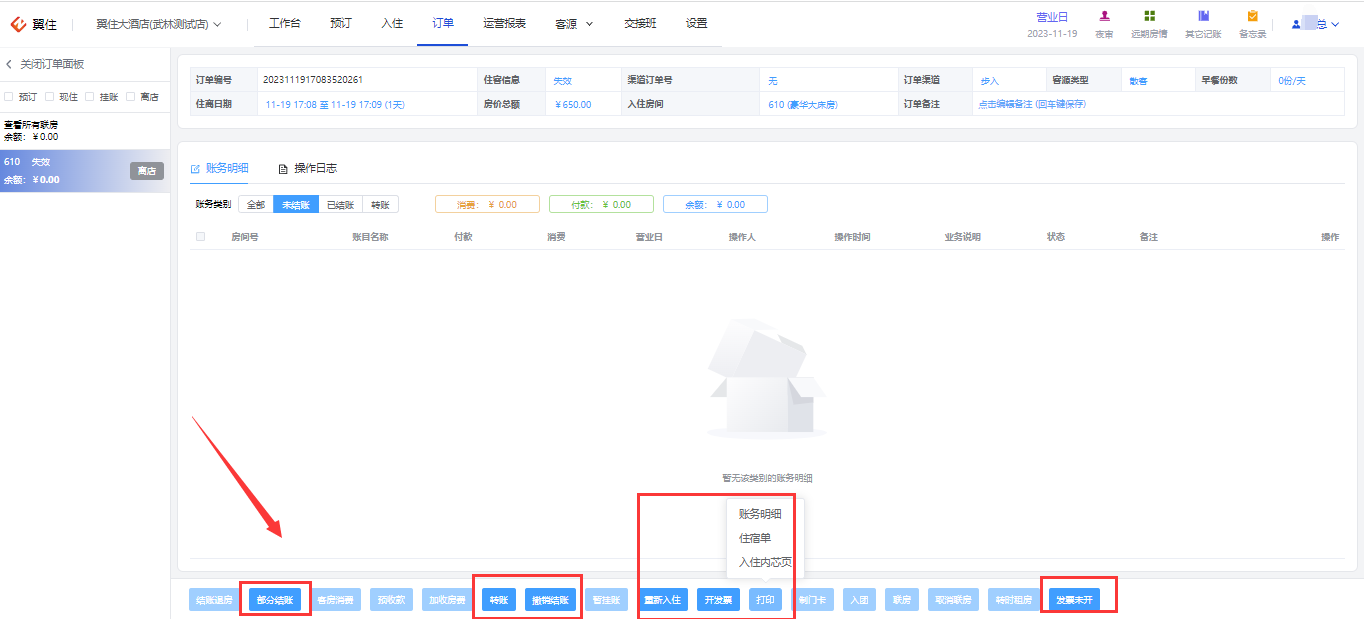The width and height of the screenshot is (1364, 619).
Task: Open the 夜审 night audit icon
Action: click(1104, 16)
